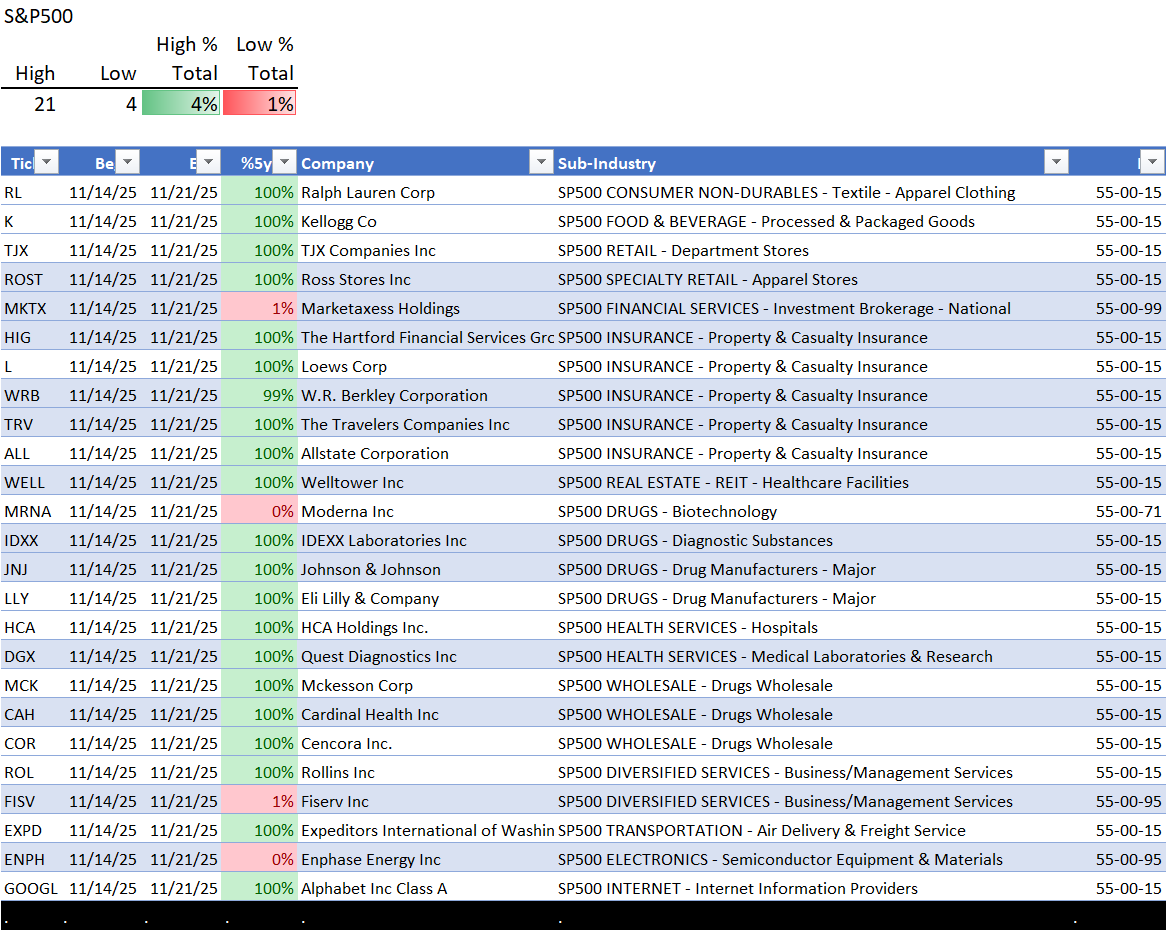Click the Company column header
Image resolution: width=1166 pixels, height=930 pixels.
427,163
